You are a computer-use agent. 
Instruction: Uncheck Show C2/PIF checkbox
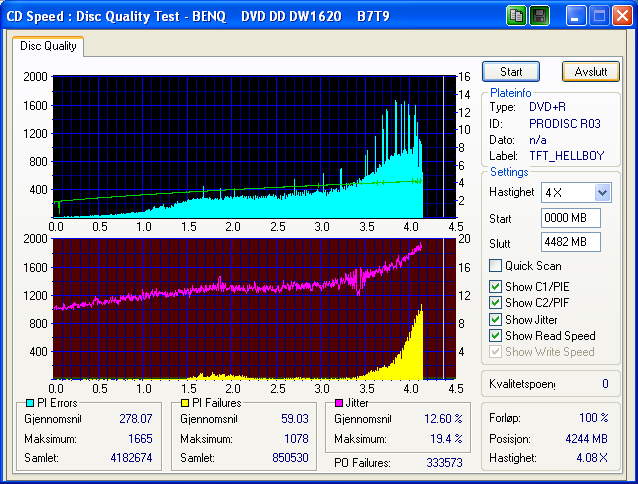(495, 303)
